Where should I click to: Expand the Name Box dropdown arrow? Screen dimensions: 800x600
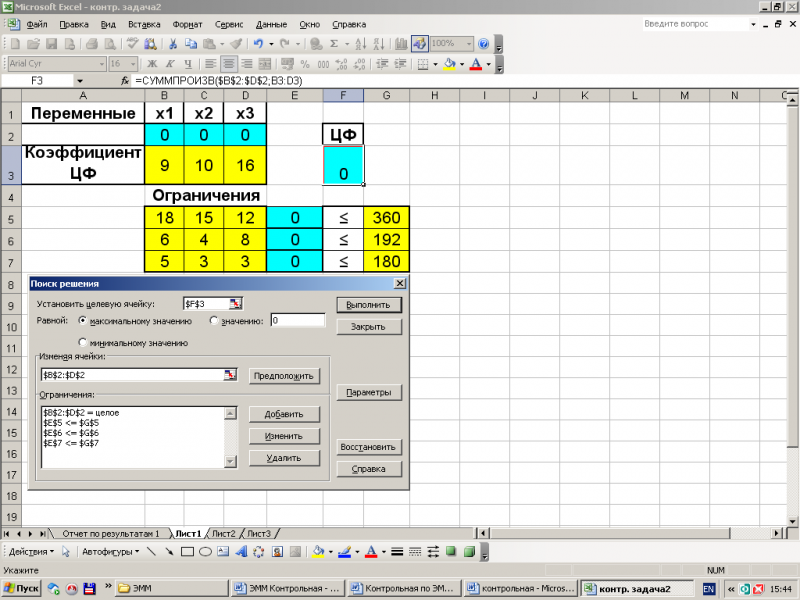[x=80, y=81]
